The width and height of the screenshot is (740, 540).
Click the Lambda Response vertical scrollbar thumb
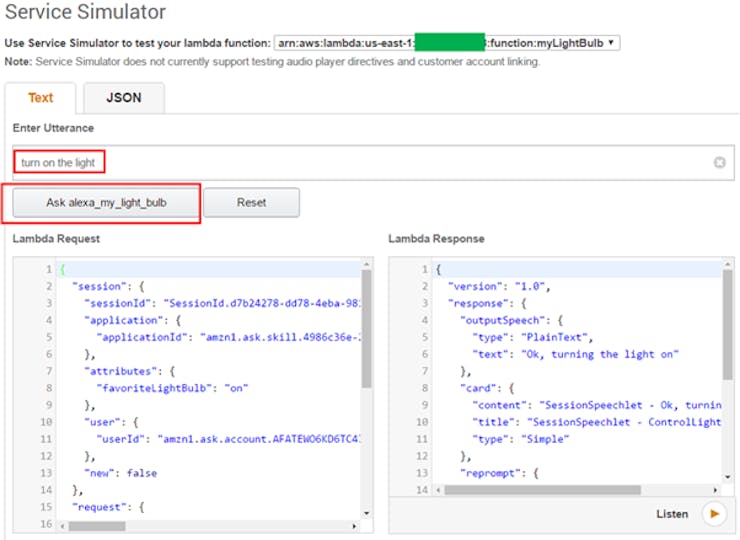(x=727, y=324)
